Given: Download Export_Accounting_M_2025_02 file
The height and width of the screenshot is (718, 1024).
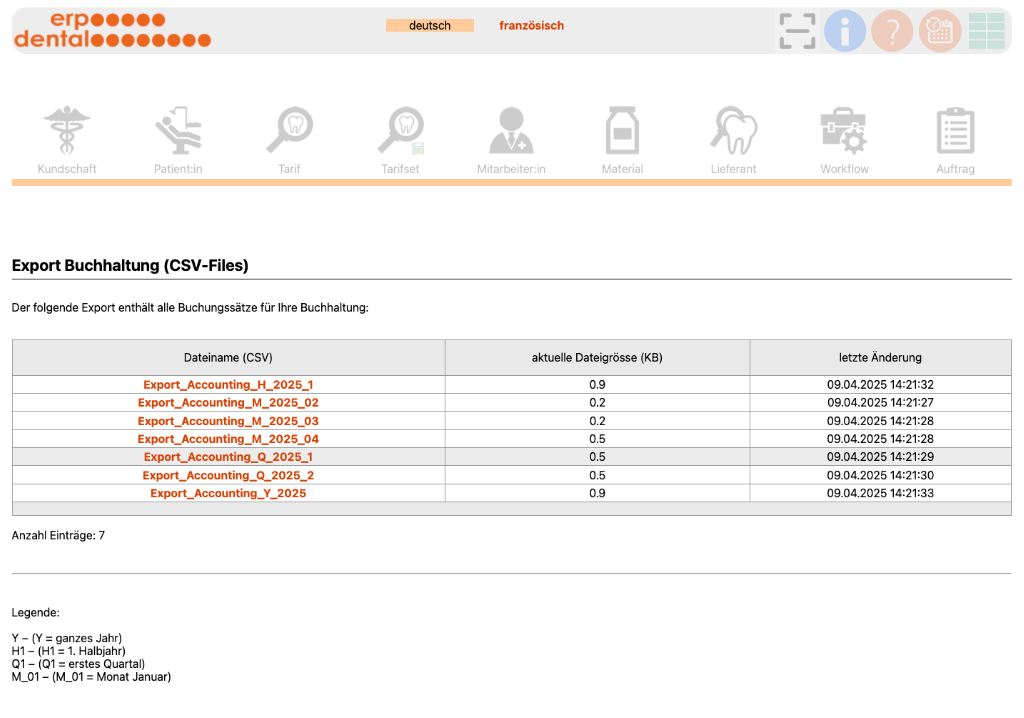Looking at the screenshot, I should pyautogui.click(x=228, y=402).
